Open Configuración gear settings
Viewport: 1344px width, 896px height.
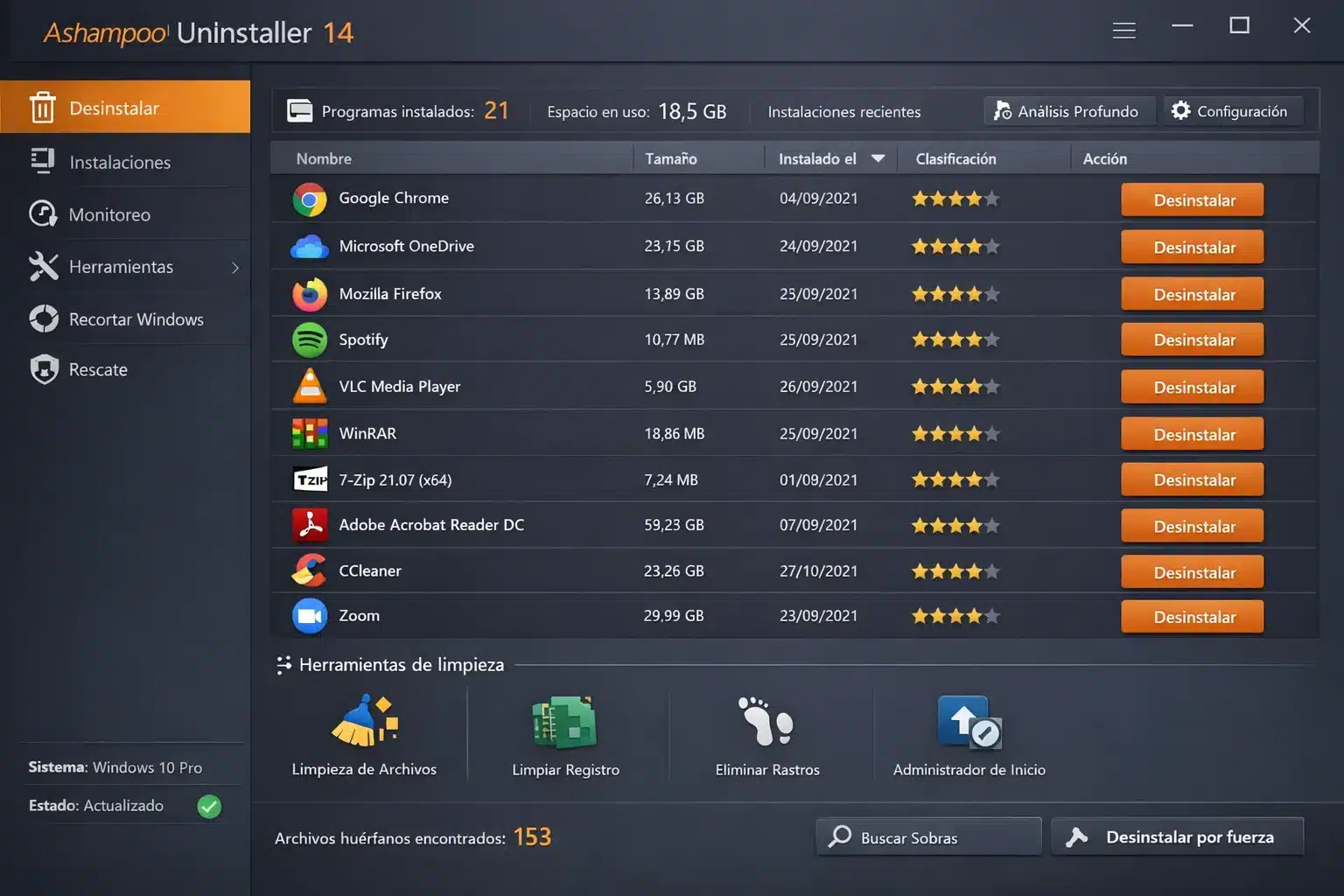1232,110
